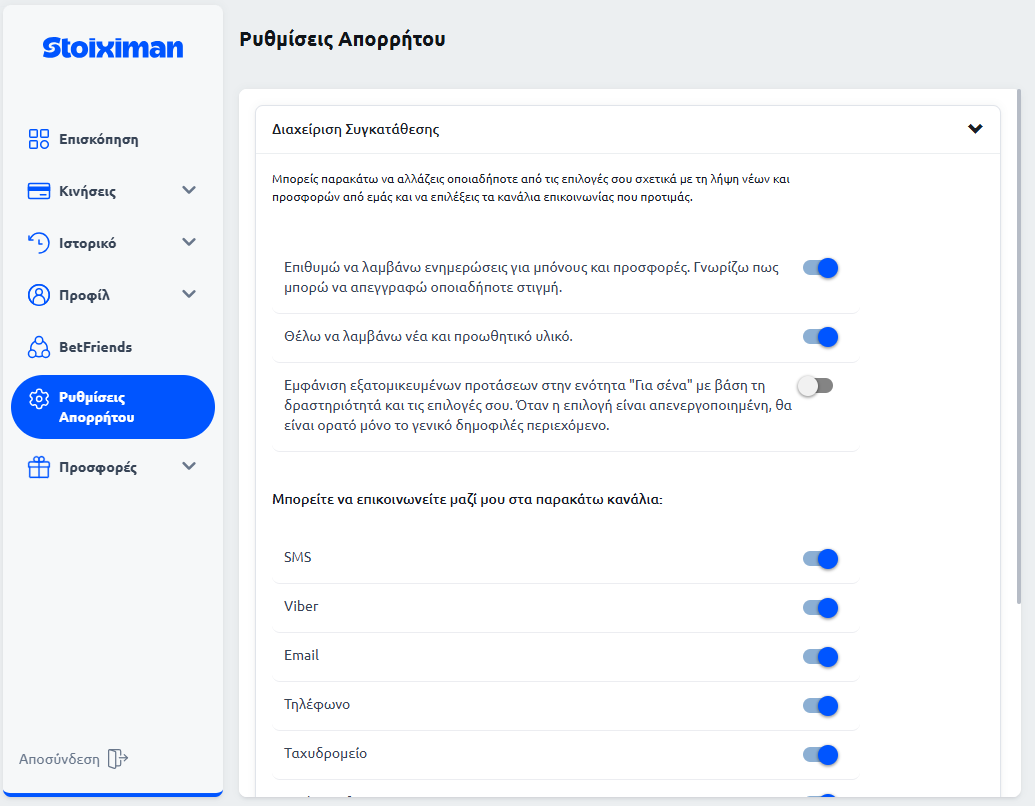This screenshot has height=806, width=1035.
Task: Expand the Κινήσεις sidebar dropdown
Action: pyautogui.click(x=189, y=190)
